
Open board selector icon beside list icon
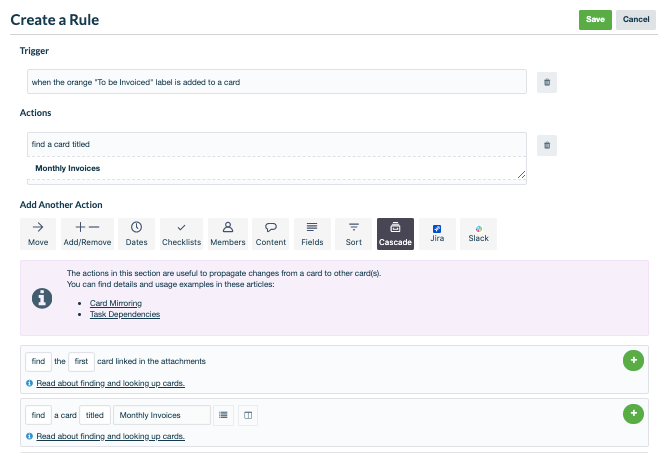pyautogui.click(x=249, y=414)
